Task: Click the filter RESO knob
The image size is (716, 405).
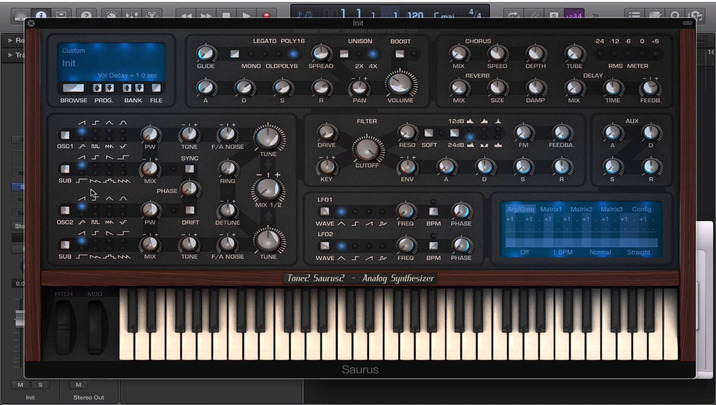Action: click(x=406, y=132)
